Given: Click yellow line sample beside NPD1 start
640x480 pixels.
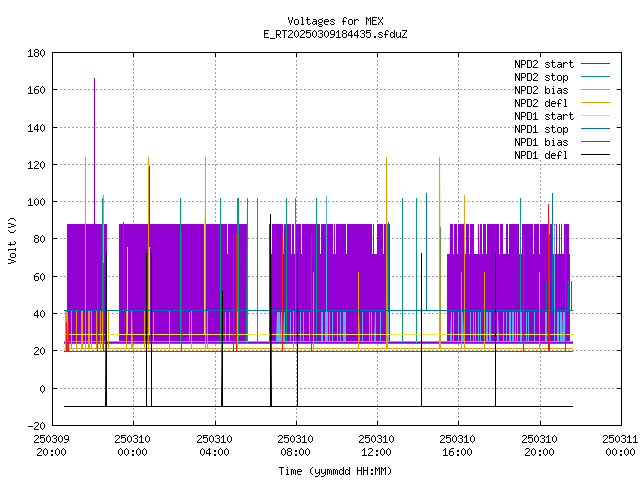Looking at the screenshot, I should pyautogui.click(x=595, y=116).
